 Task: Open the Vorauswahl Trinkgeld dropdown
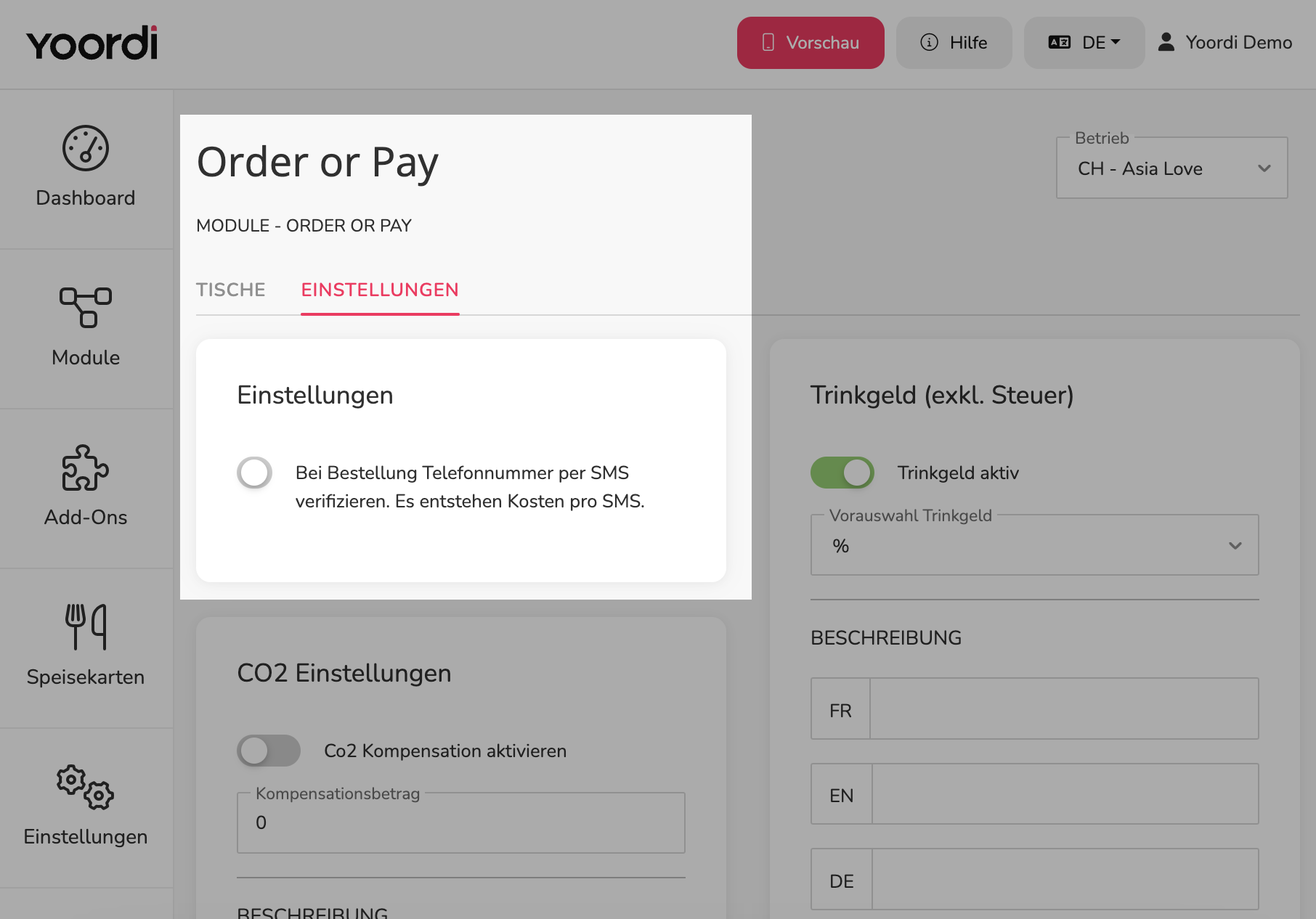pos(1035,545)
